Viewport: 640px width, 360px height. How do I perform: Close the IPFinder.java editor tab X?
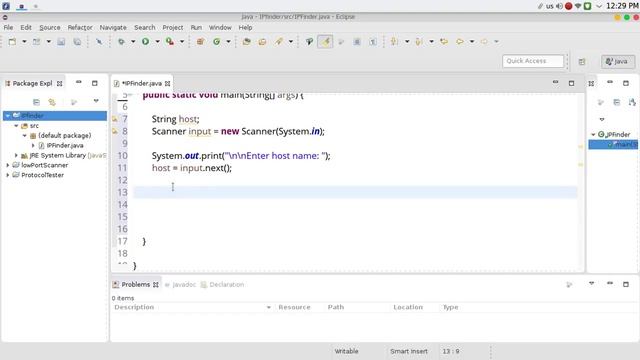pyautogui.click(x=167, y=84)
